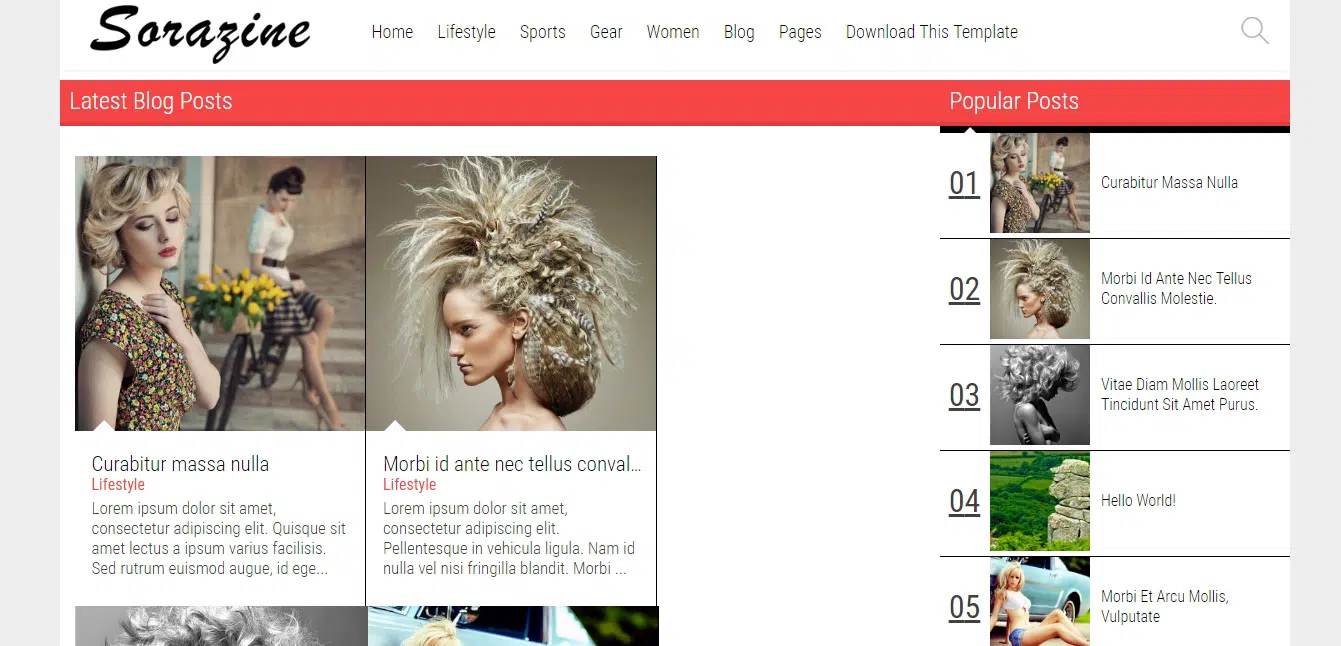
Task: Click the Lifestyle category under Curabitur post
Action: point(118,485)
